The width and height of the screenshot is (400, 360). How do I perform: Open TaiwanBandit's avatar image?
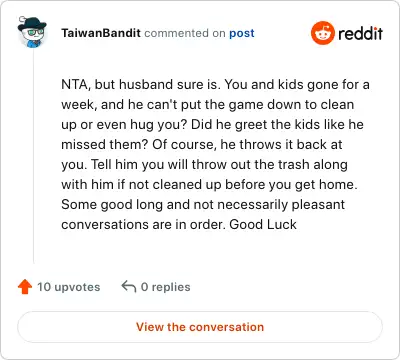tap(32, 32)
